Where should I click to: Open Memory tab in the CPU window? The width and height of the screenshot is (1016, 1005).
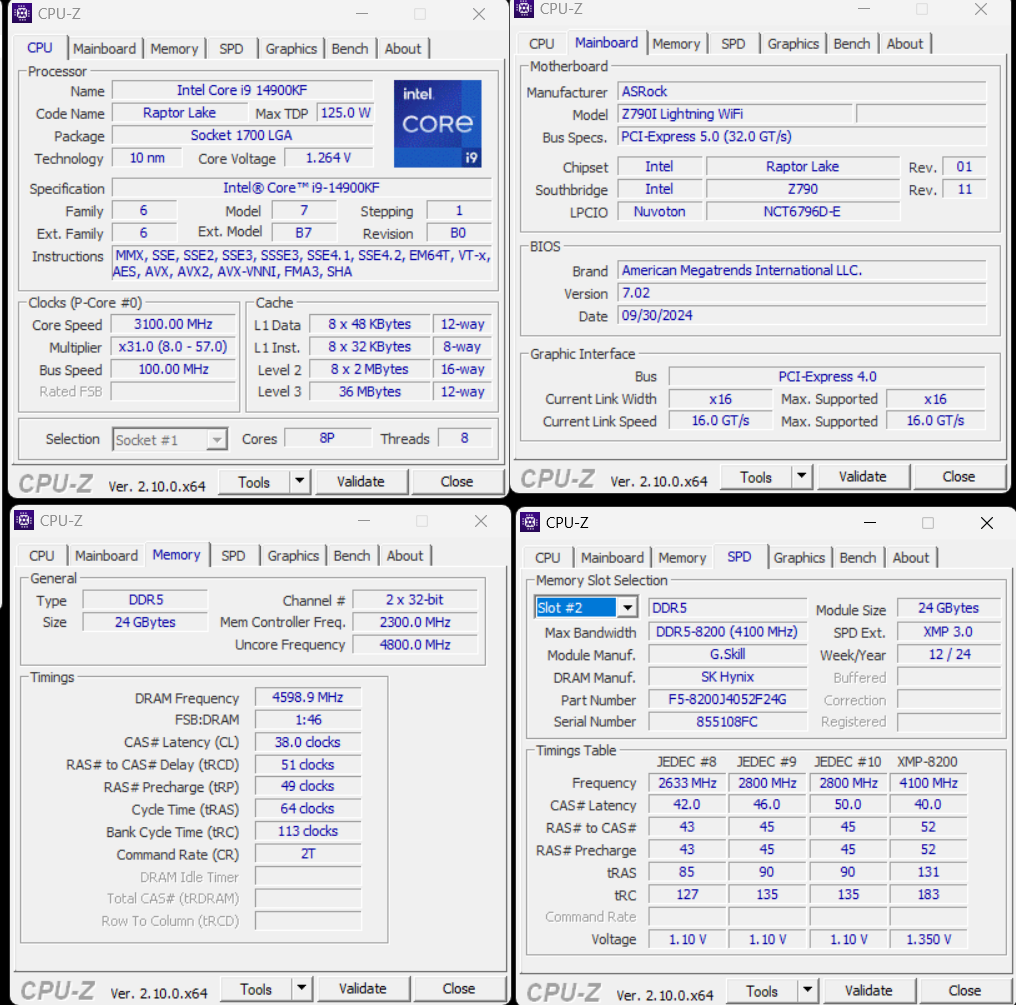coord(174,49)
